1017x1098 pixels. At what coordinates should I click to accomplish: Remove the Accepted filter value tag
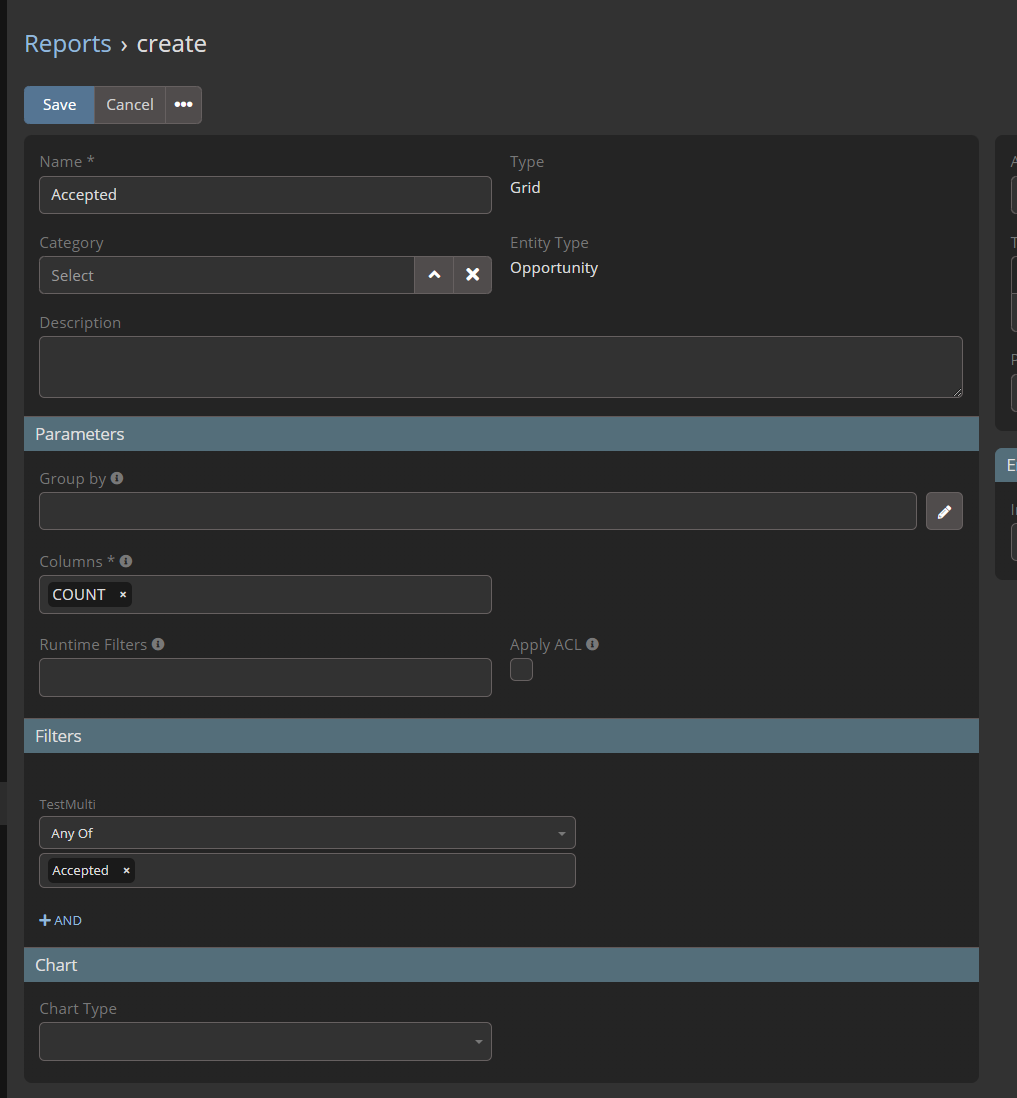[x=126, y=871]
